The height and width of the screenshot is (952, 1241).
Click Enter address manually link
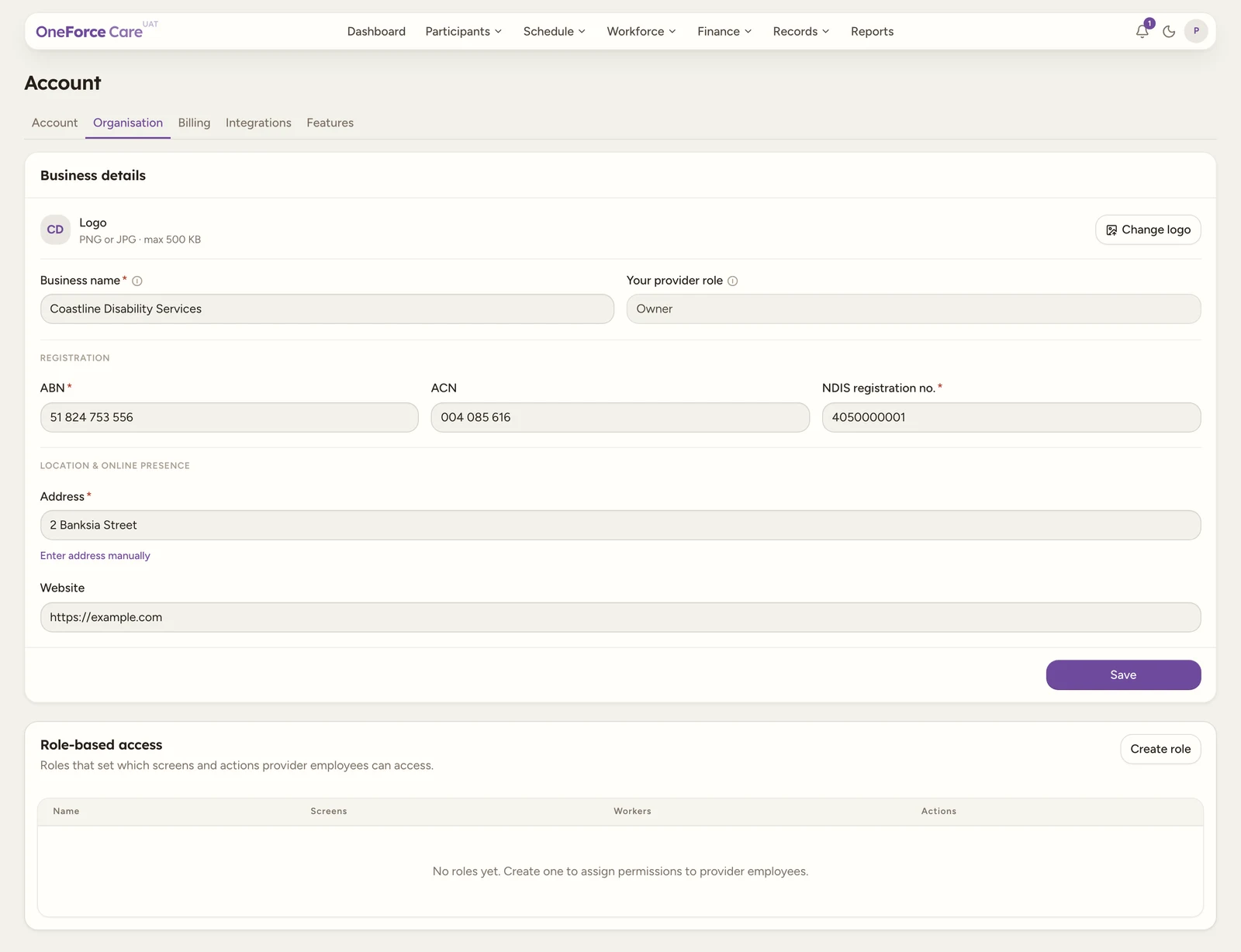tap(95, 556)
